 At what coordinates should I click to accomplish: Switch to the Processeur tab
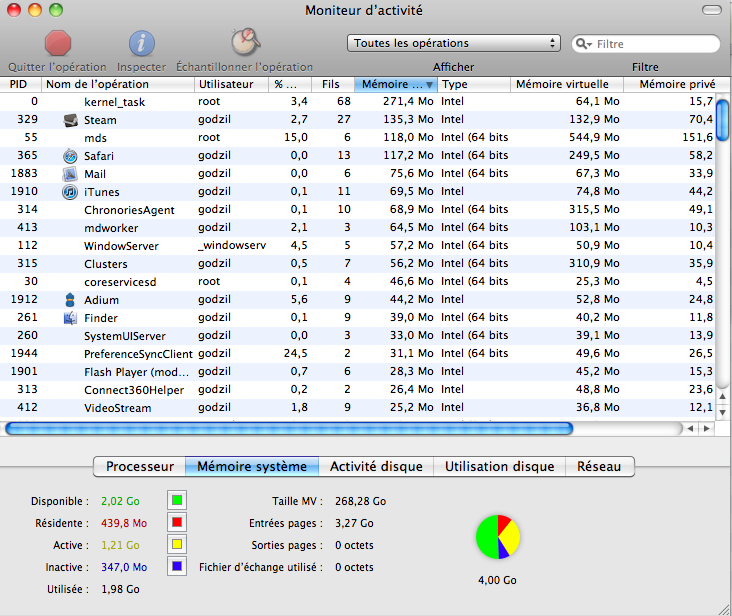139,467
